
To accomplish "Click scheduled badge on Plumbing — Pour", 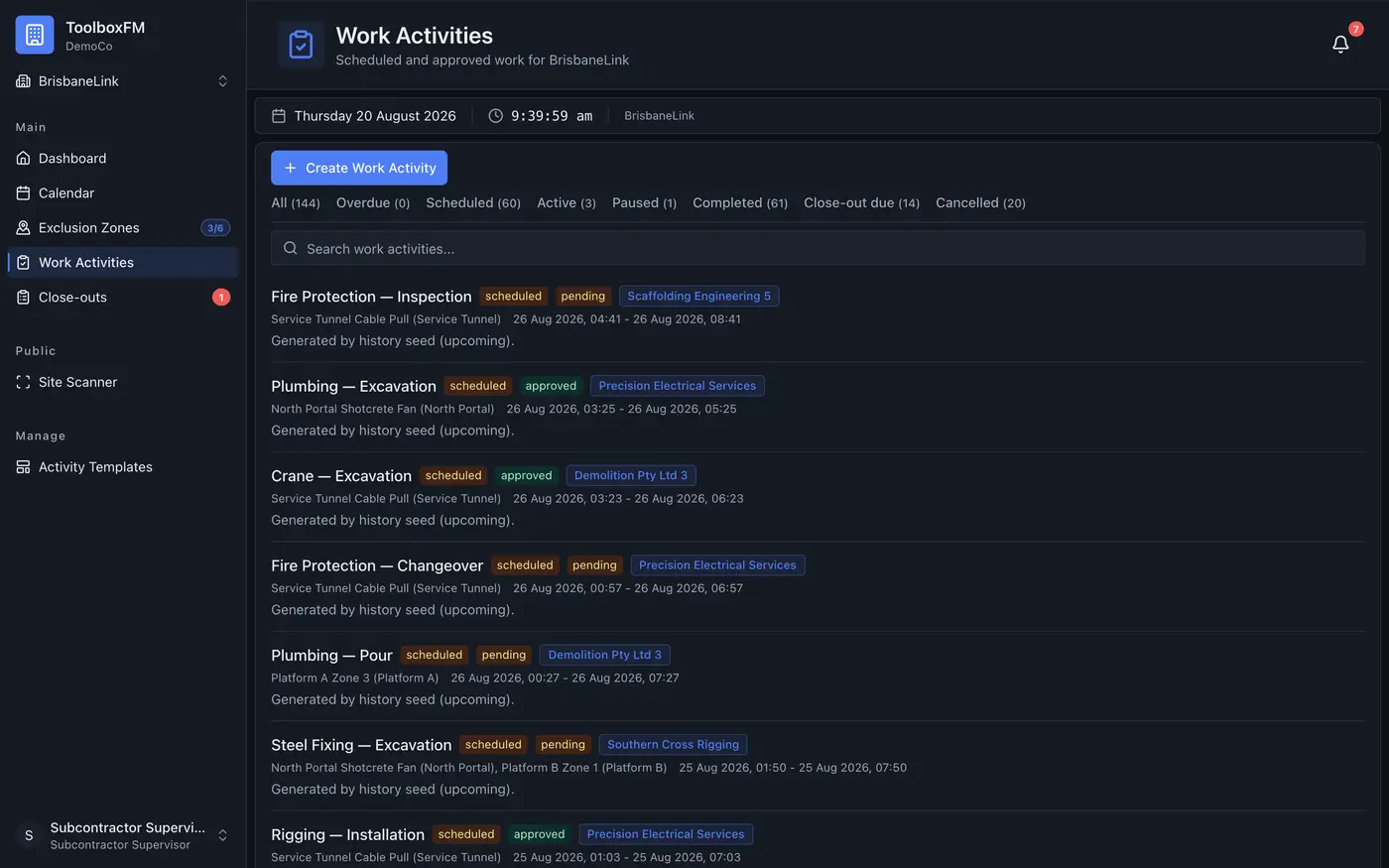I will pos(435,655).
